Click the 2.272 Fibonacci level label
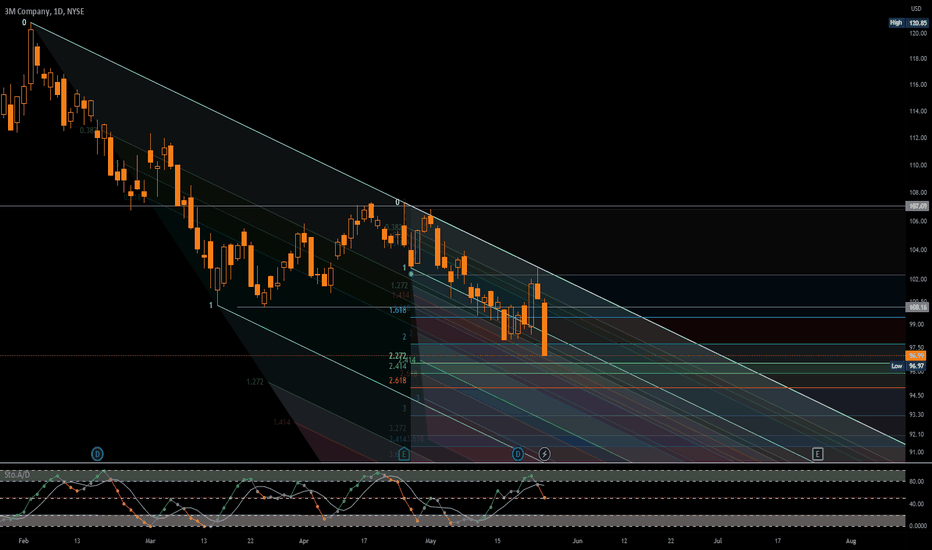Screen dimensions: 932x550 [397, 356]
